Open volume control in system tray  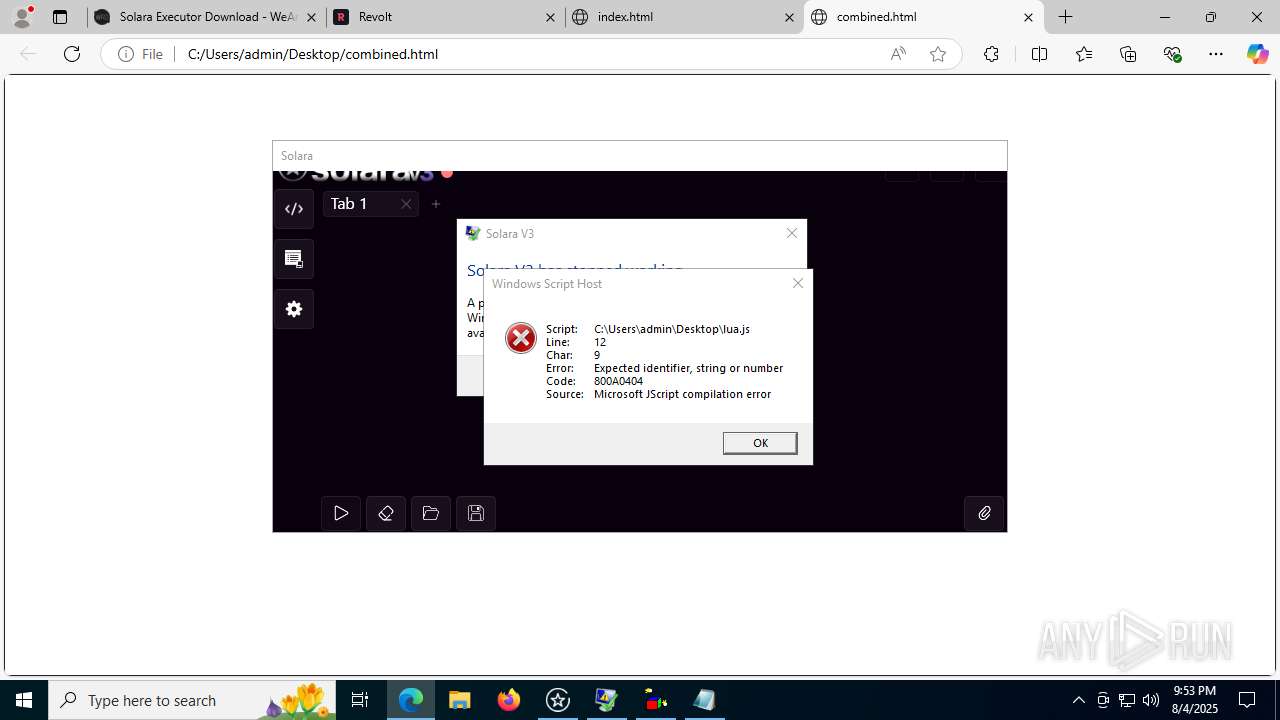(x=1151, y=700)
